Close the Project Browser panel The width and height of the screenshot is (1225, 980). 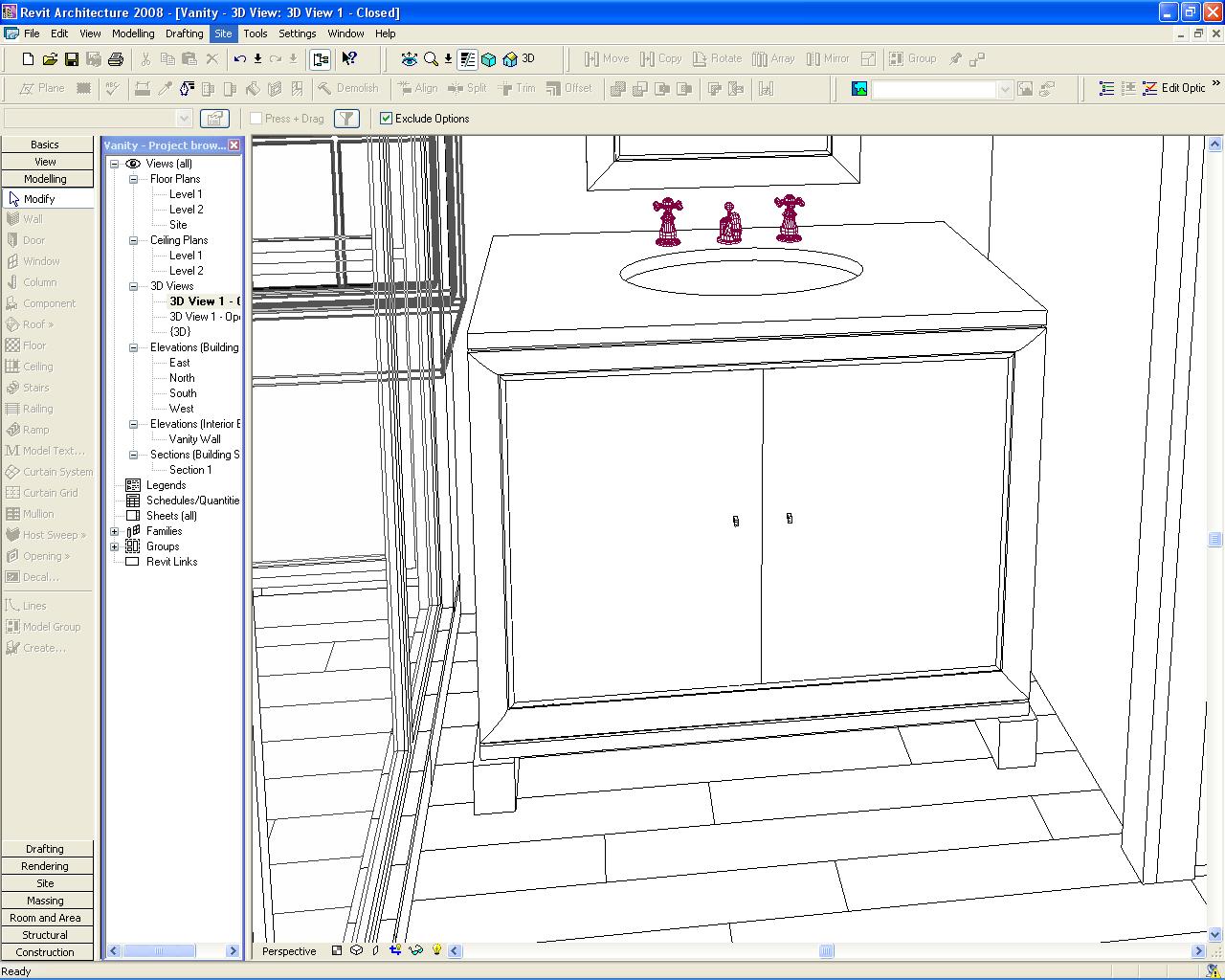pyautogui.click(x=234, y=145)
